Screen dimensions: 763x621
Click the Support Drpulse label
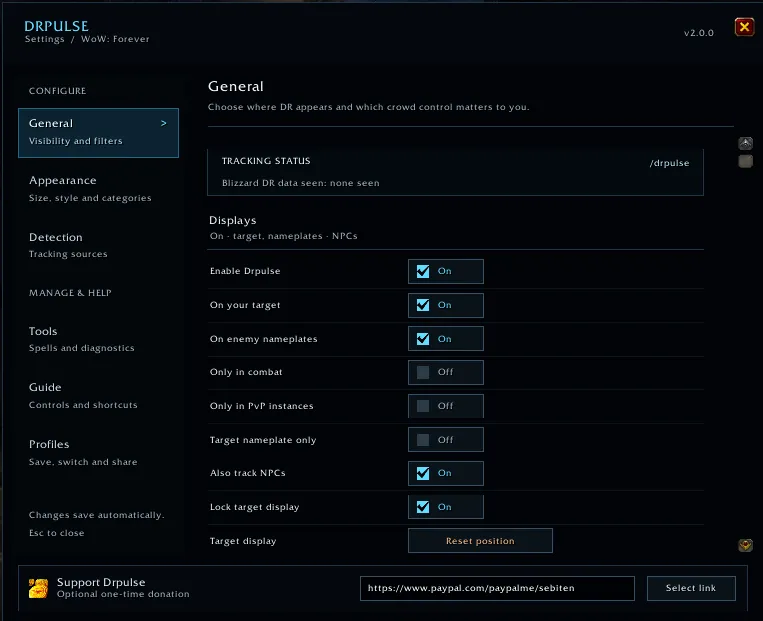101,582
